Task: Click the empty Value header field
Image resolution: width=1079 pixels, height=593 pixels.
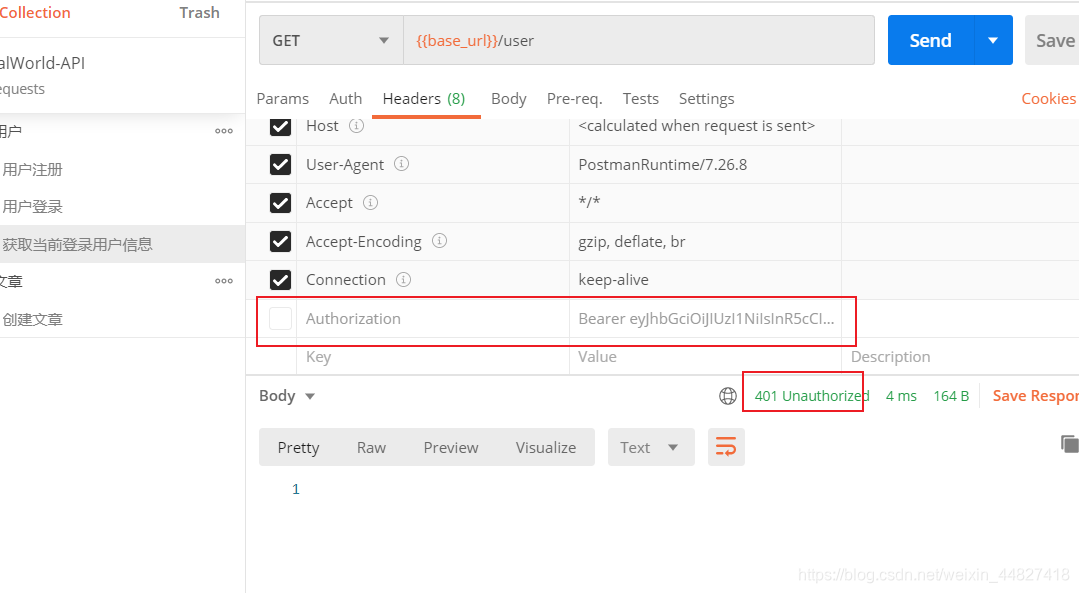Action: (x=705, y=357)
